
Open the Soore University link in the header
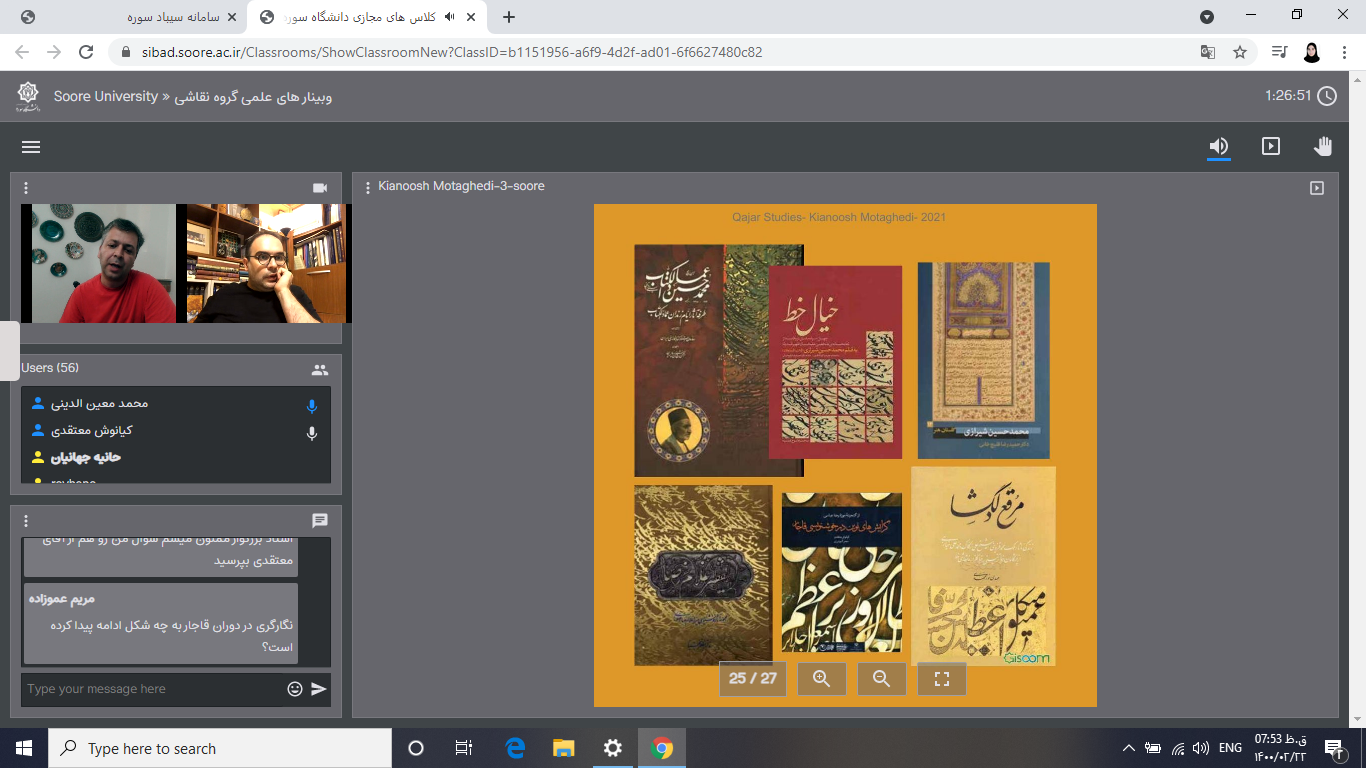(106, 97)
